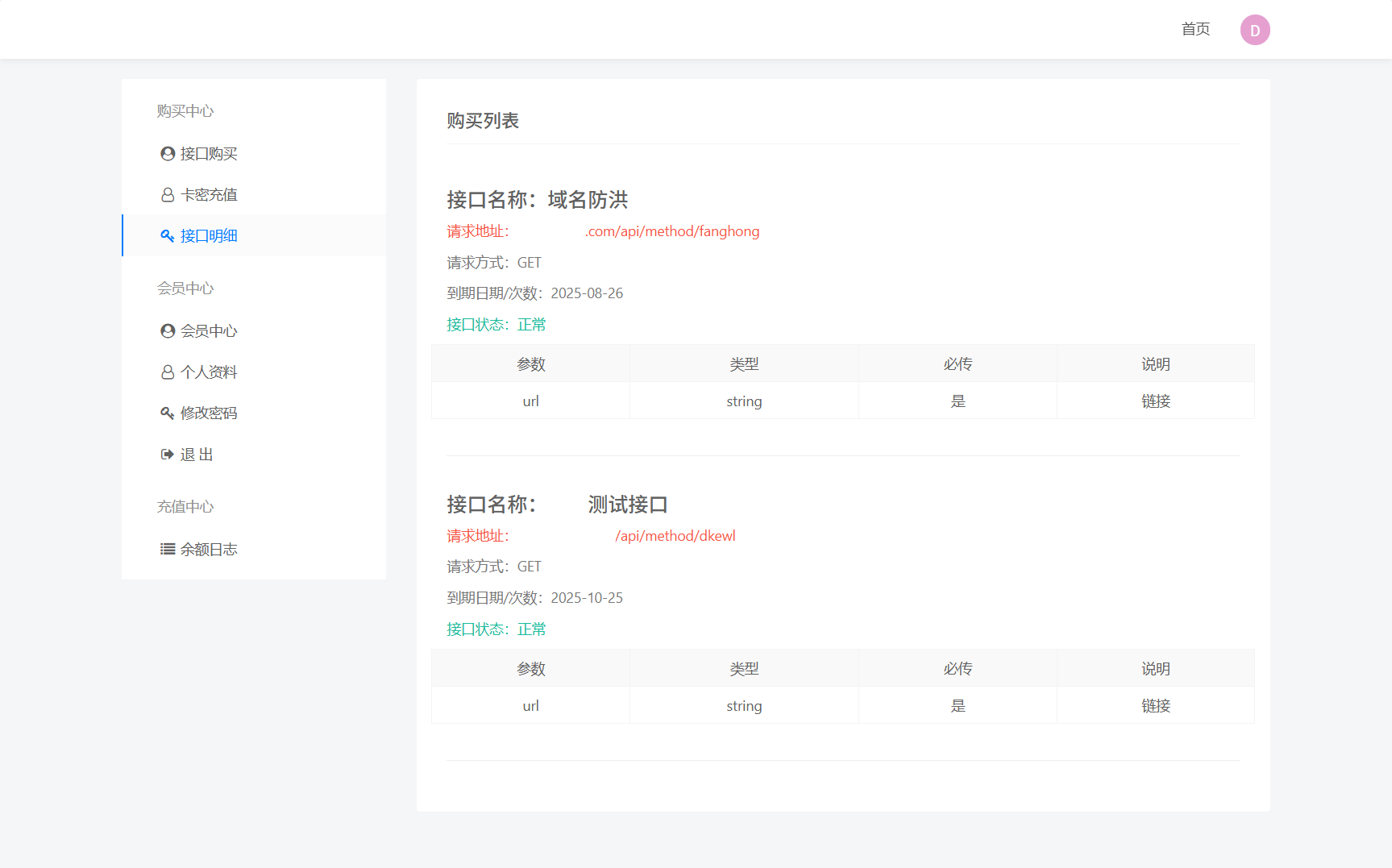
Task: Select the 会员中心 account icon
Action: click(168, 330)
